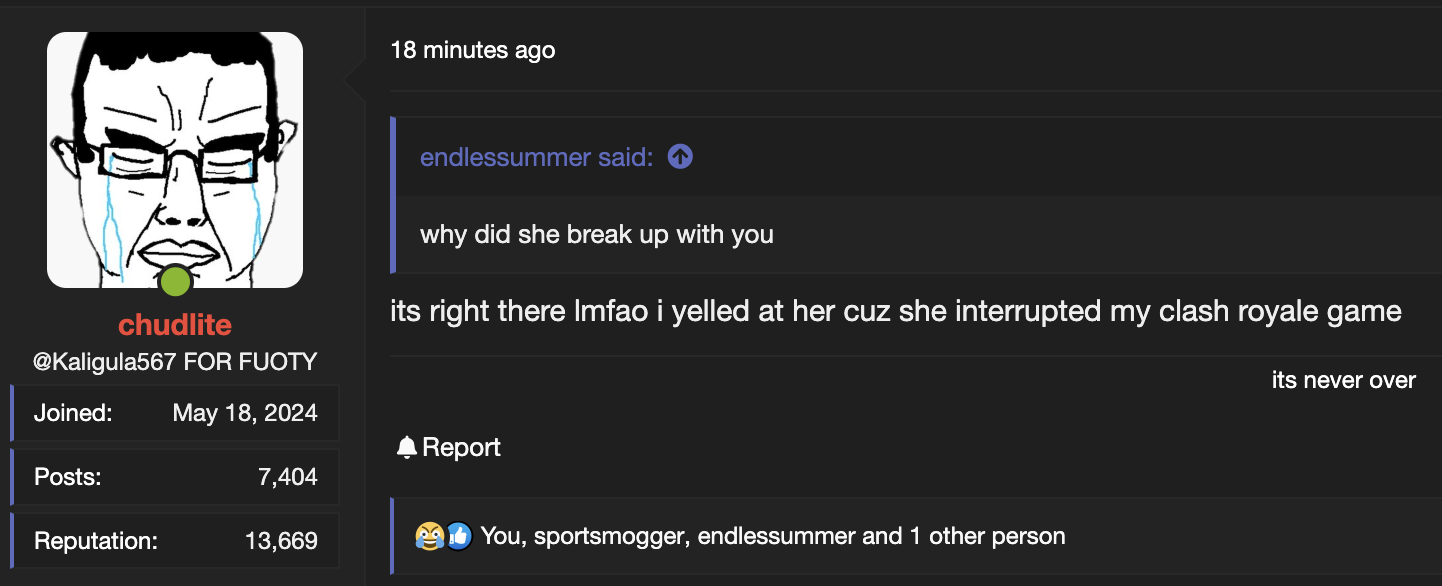Click the crying-laughing emoji reaction icon
The image size is (1442, 586).
[x=428, y=536]
